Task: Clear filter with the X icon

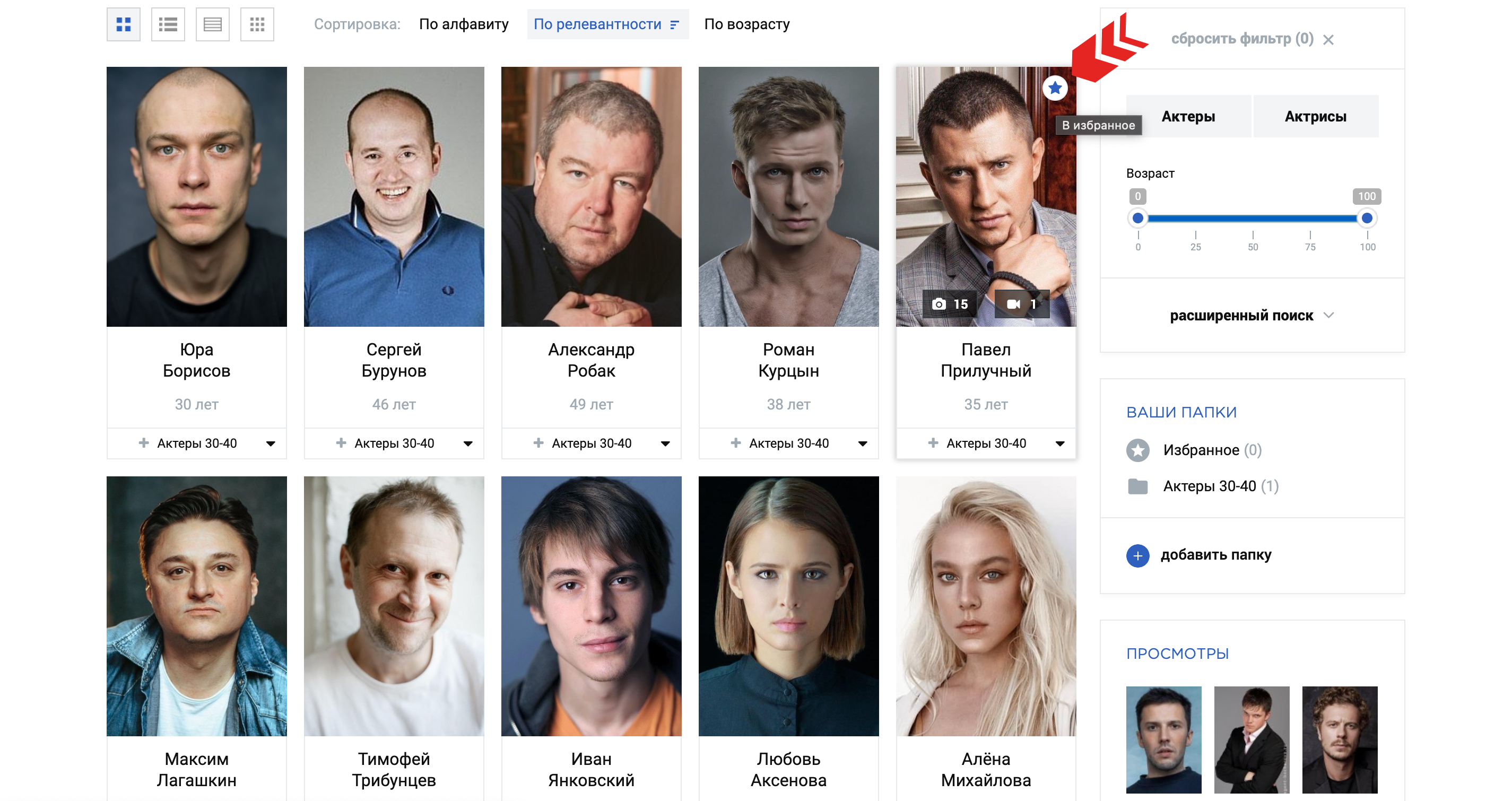Action: pos(1328,40)
